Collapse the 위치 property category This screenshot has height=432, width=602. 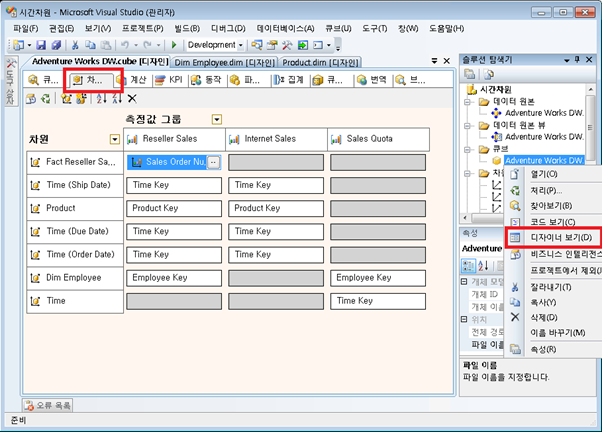(464, 319)
